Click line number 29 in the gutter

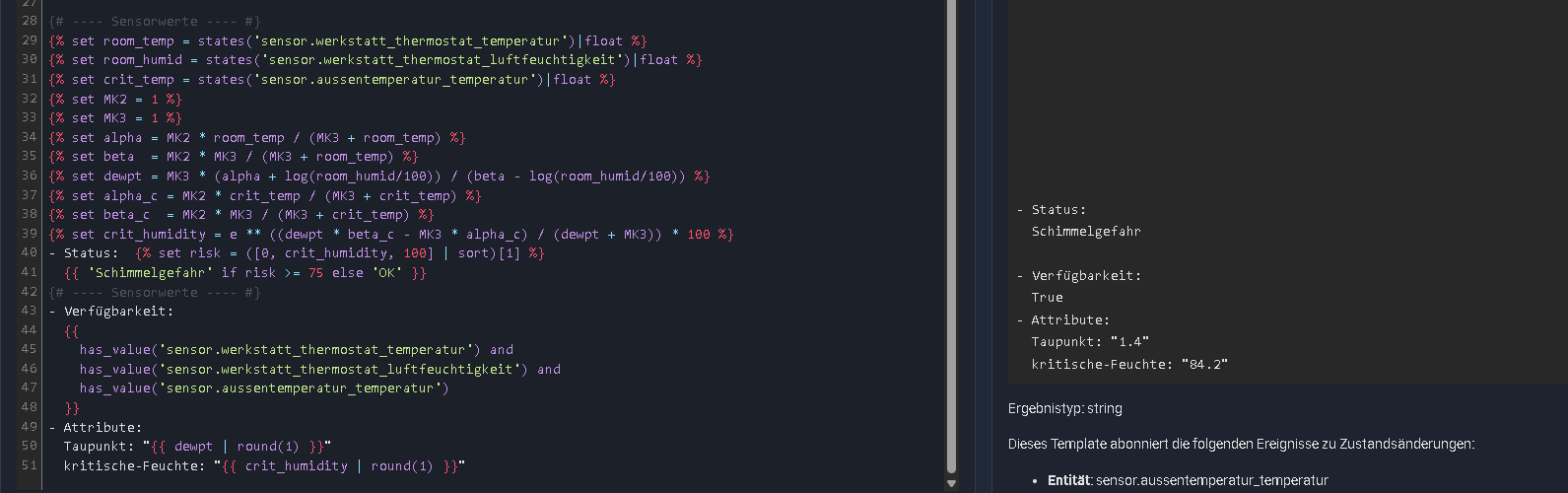click(30, 40)
